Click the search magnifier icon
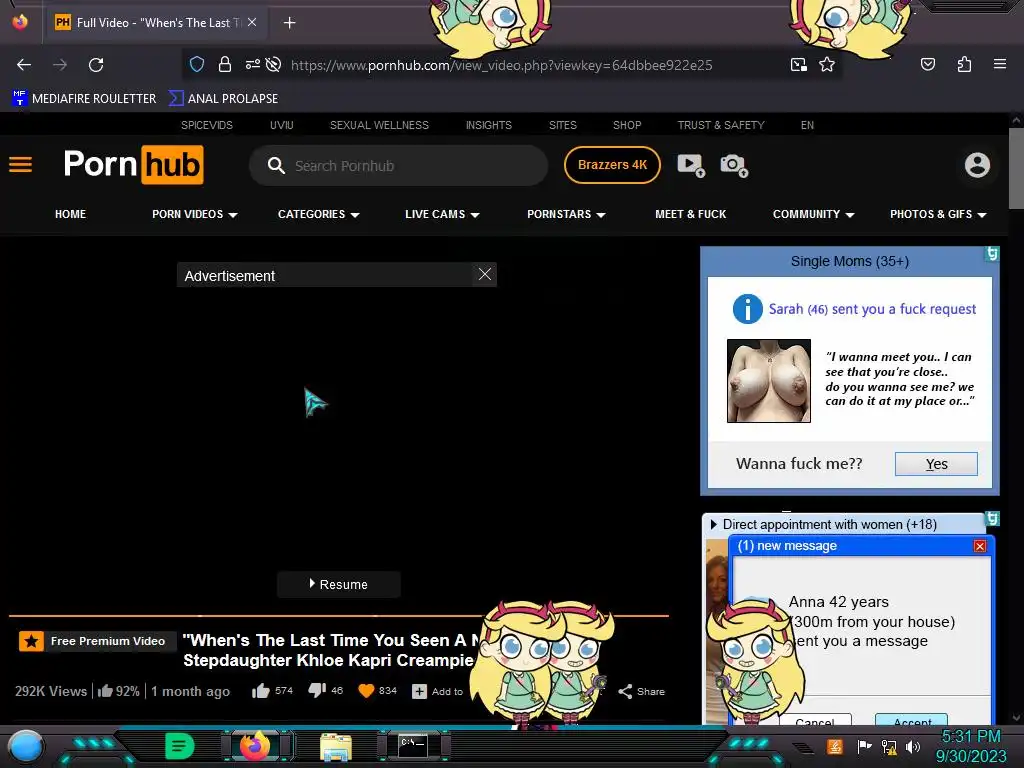Screen dimensions: 1024x768 pyautogui.click(x=276, y=165)
